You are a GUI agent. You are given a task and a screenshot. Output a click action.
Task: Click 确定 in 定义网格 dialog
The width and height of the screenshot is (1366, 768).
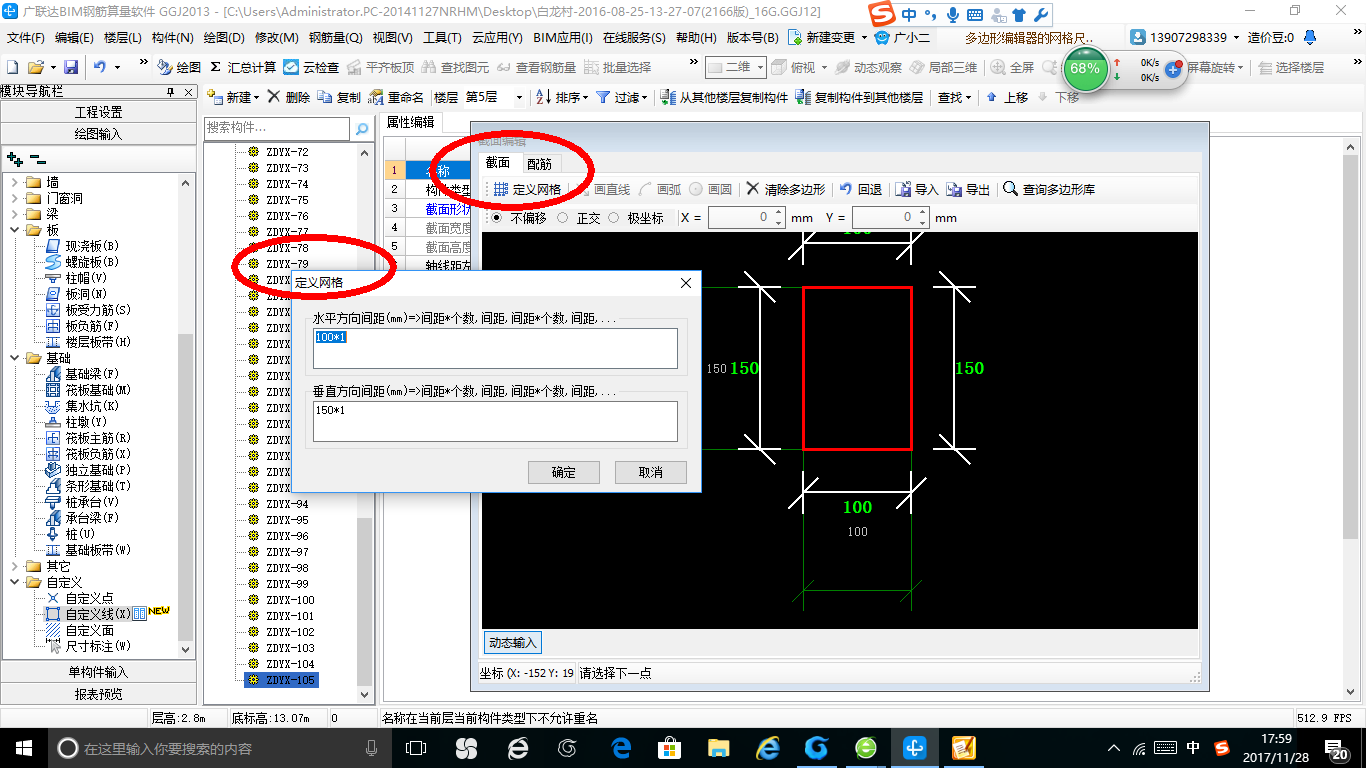coord(564,472)
